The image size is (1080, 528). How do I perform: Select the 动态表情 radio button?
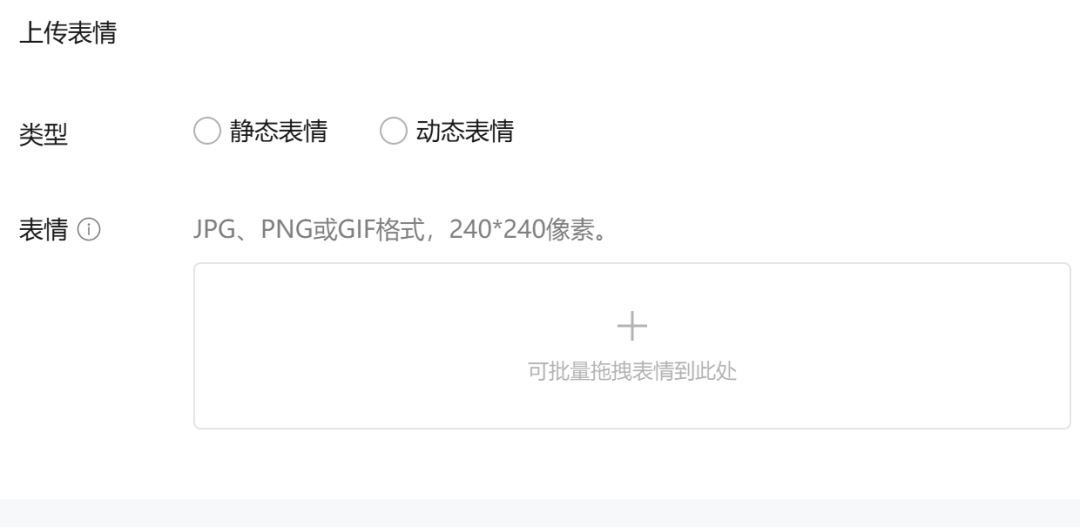393,131
